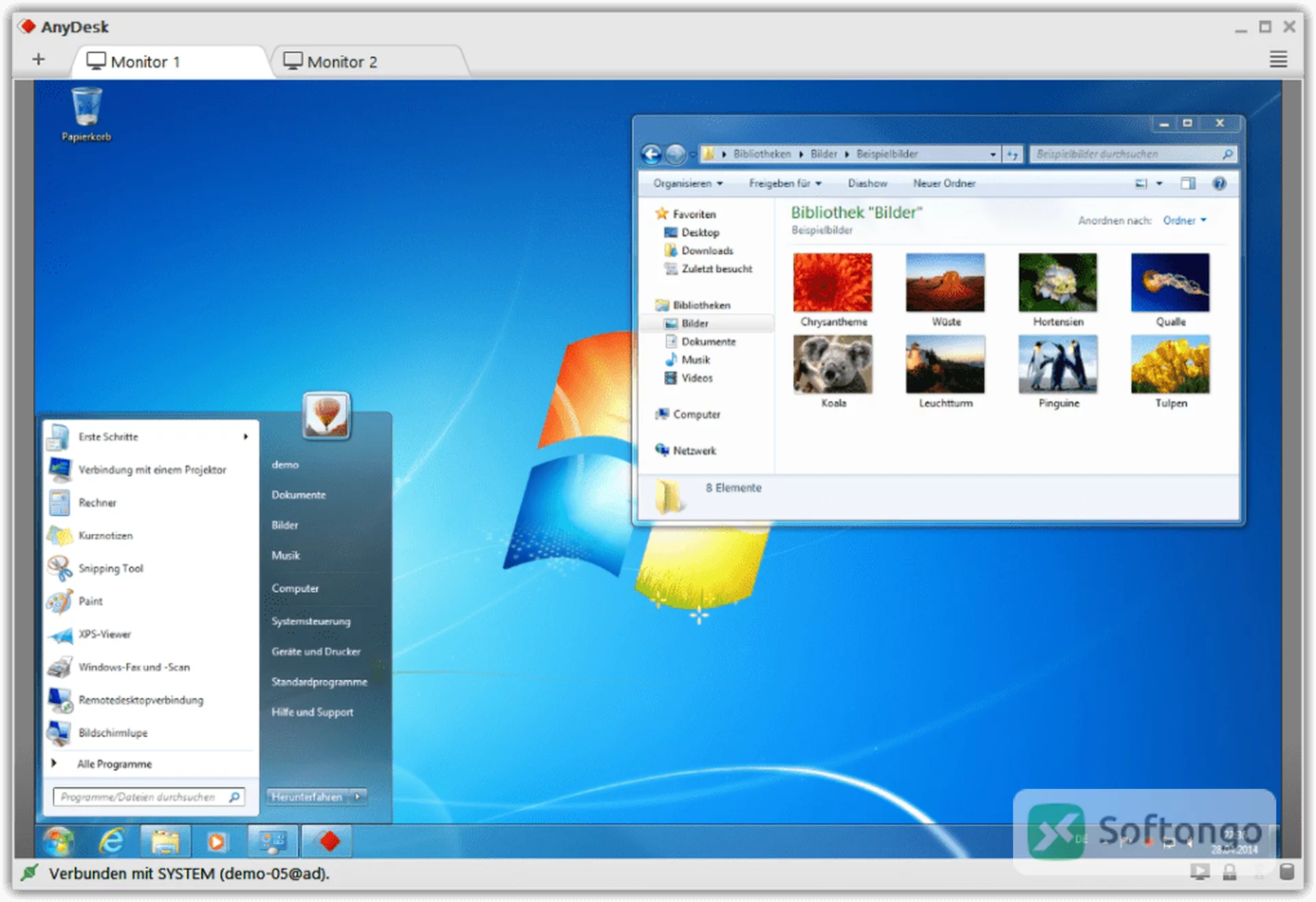This screenshot has height=902, width=1316.
Task: Open Windows Media Player taskbar icon
Action: click(x=217, y=841)
